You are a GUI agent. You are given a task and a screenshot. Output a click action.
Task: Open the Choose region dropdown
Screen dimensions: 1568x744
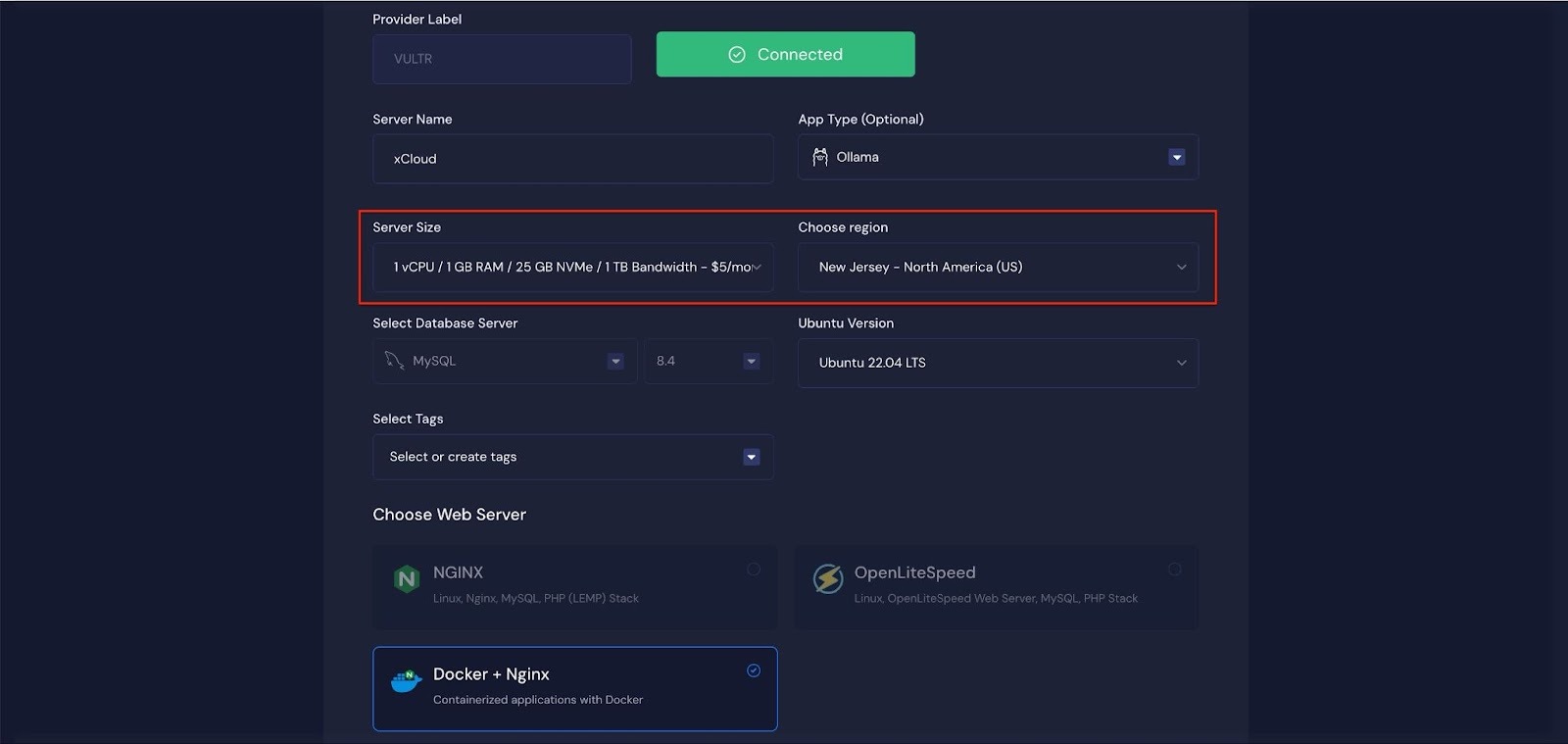click(x=1181, y=268)
